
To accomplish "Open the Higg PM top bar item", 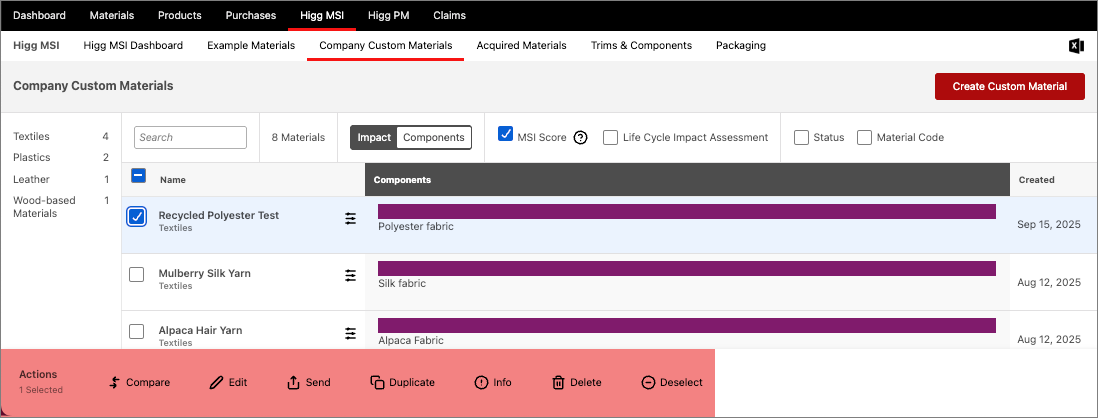I will tap(388, 15).
